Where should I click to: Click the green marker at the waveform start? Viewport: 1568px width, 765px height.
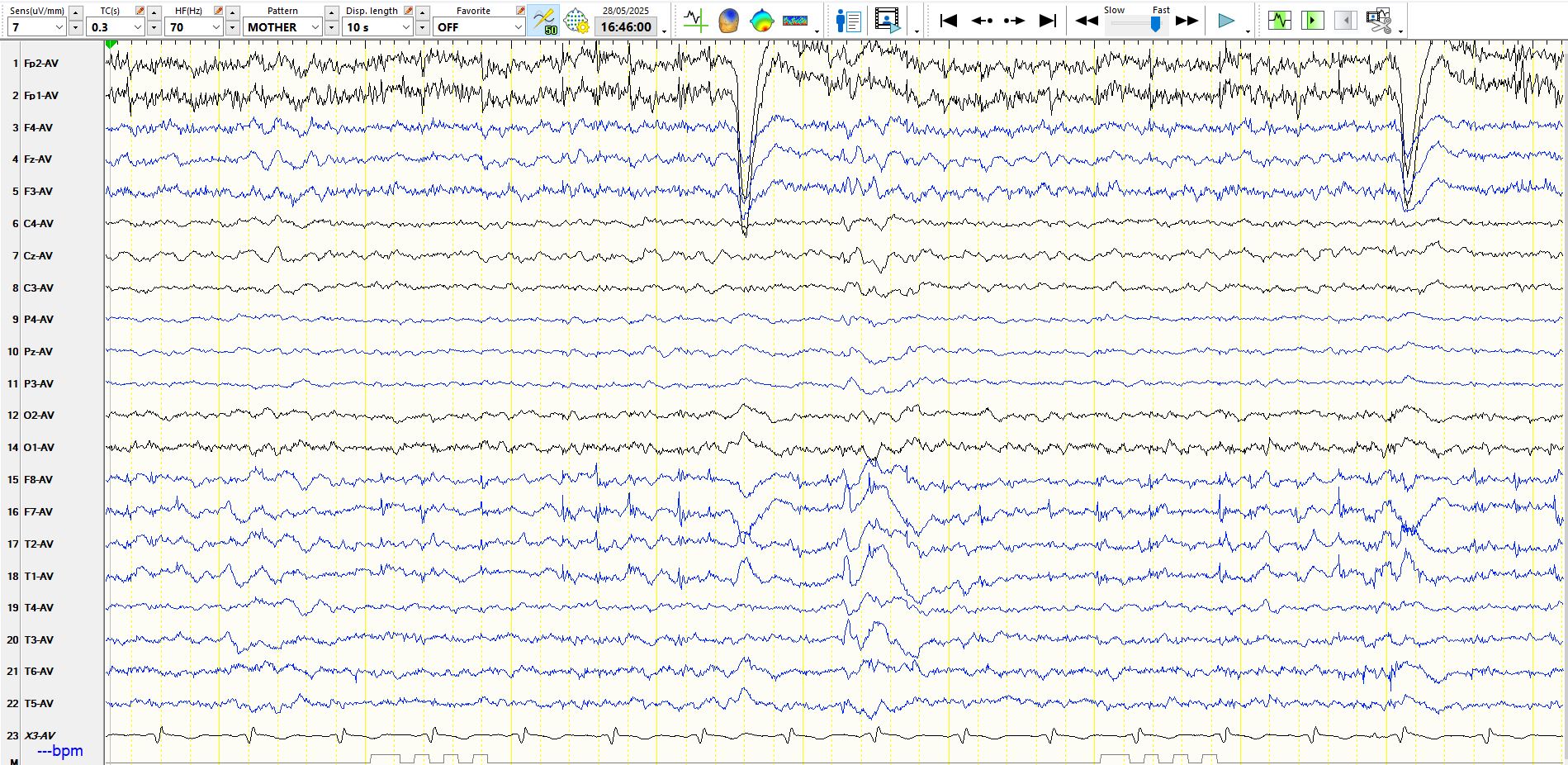pyautogui.click(x=111, y=44)
